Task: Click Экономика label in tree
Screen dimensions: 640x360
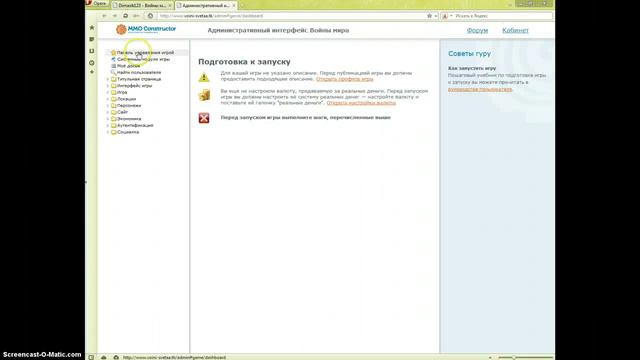Action: (129, 119)
